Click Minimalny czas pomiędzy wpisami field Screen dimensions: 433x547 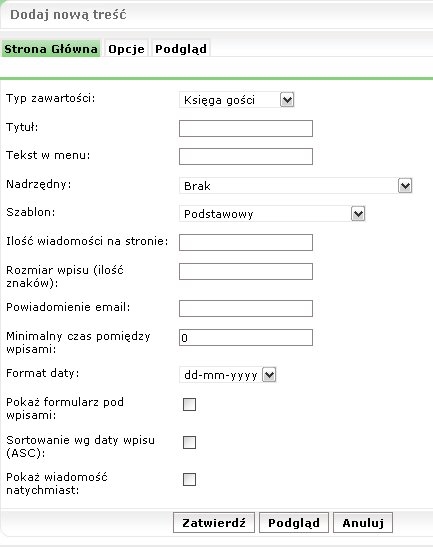(x=246, y=337)
